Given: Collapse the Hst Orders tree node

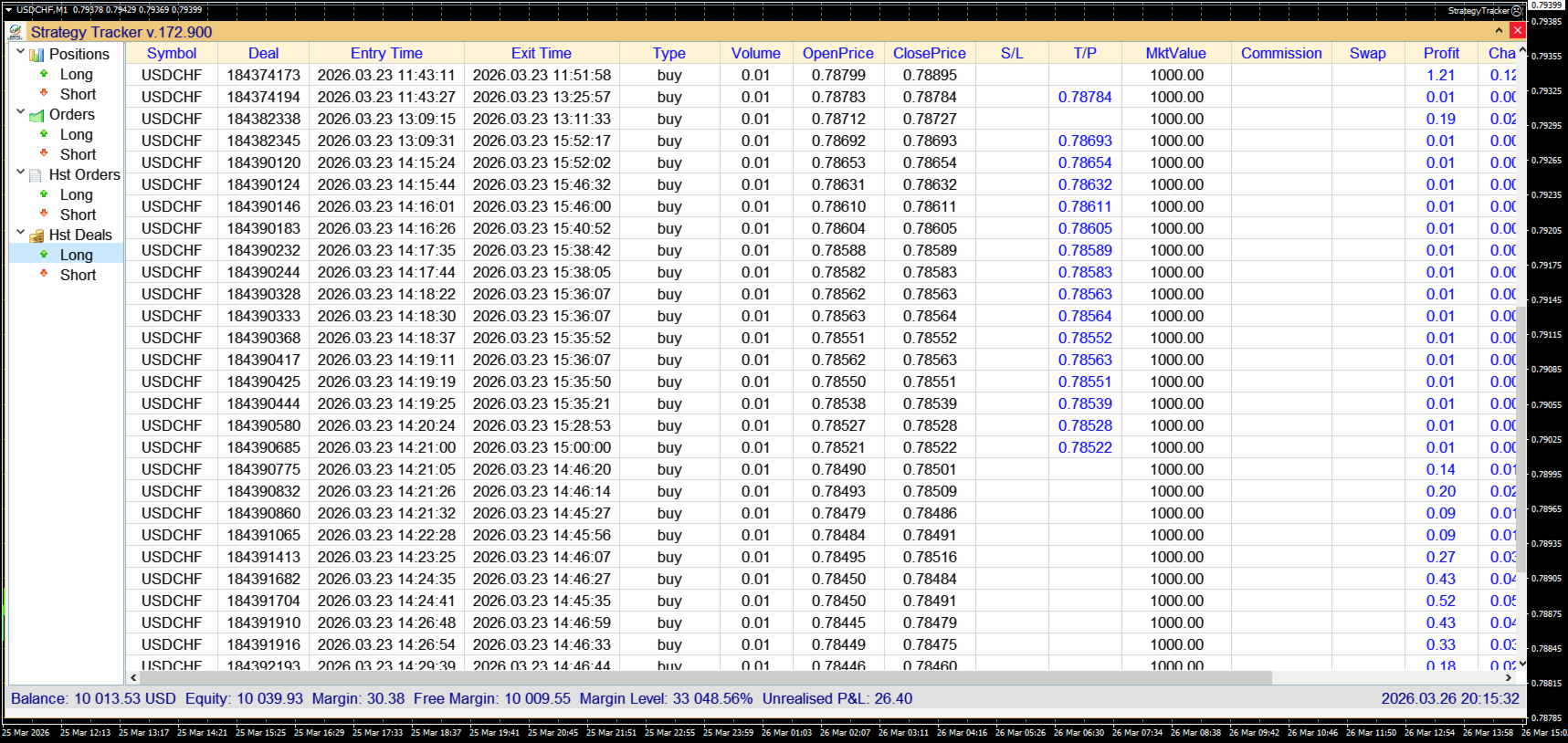Looking at the screenshot, I should 20,173.
